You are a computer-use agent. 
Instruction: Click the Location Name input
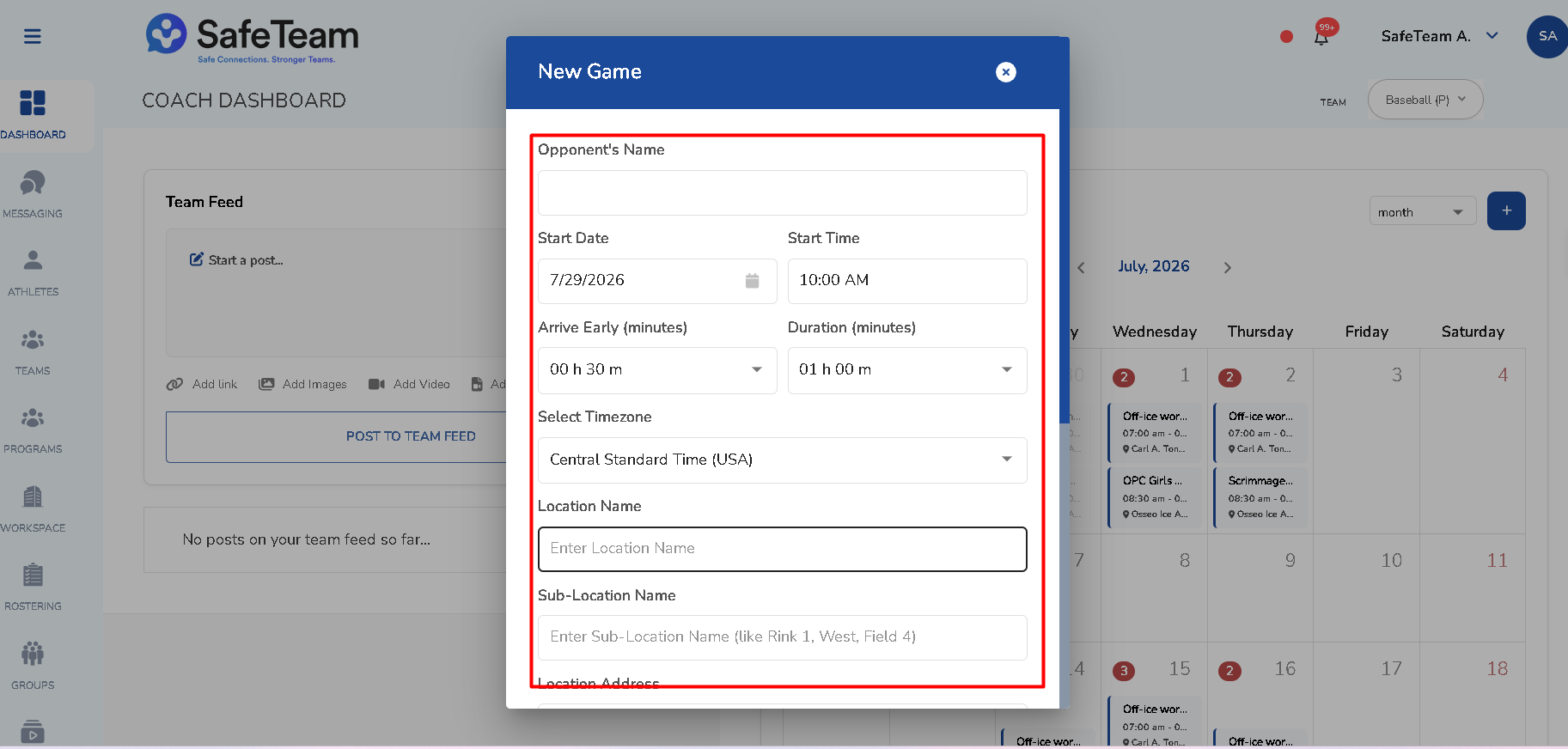click(x=782, y=549)
